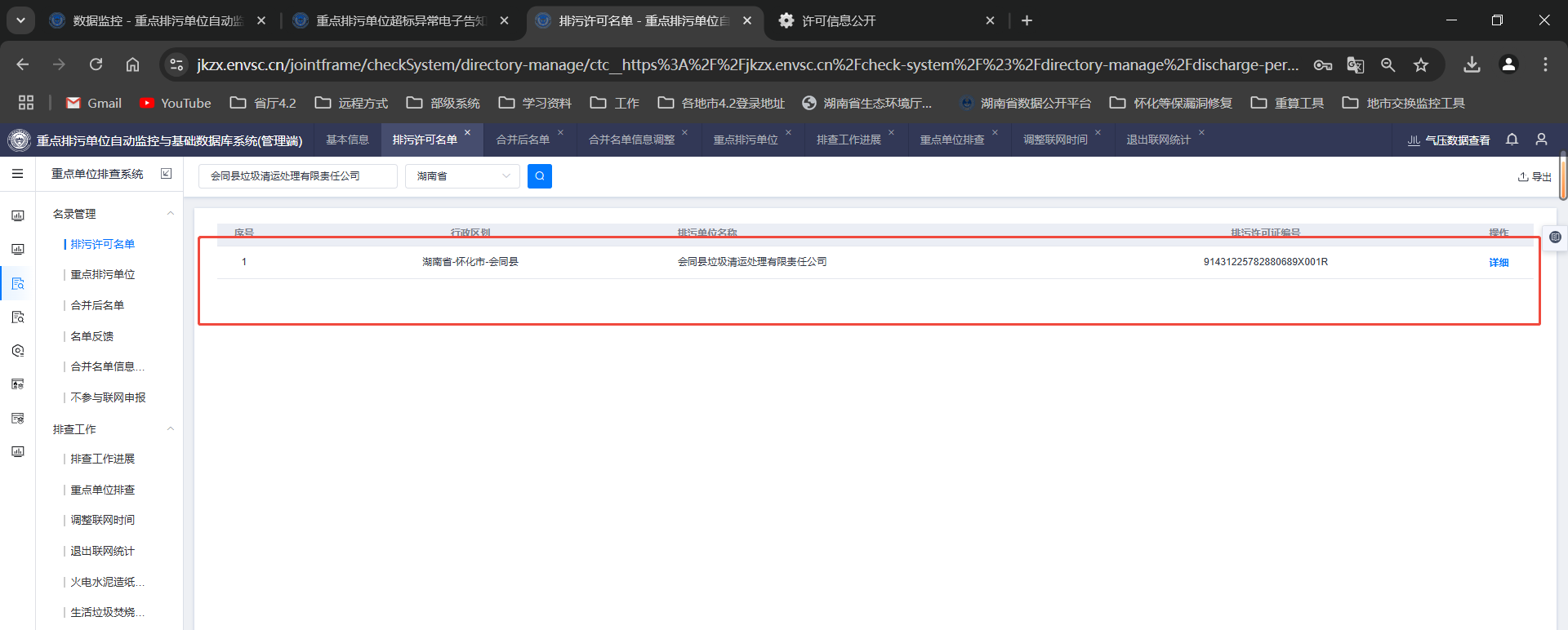Bookmark this page with star icon

1421,64
